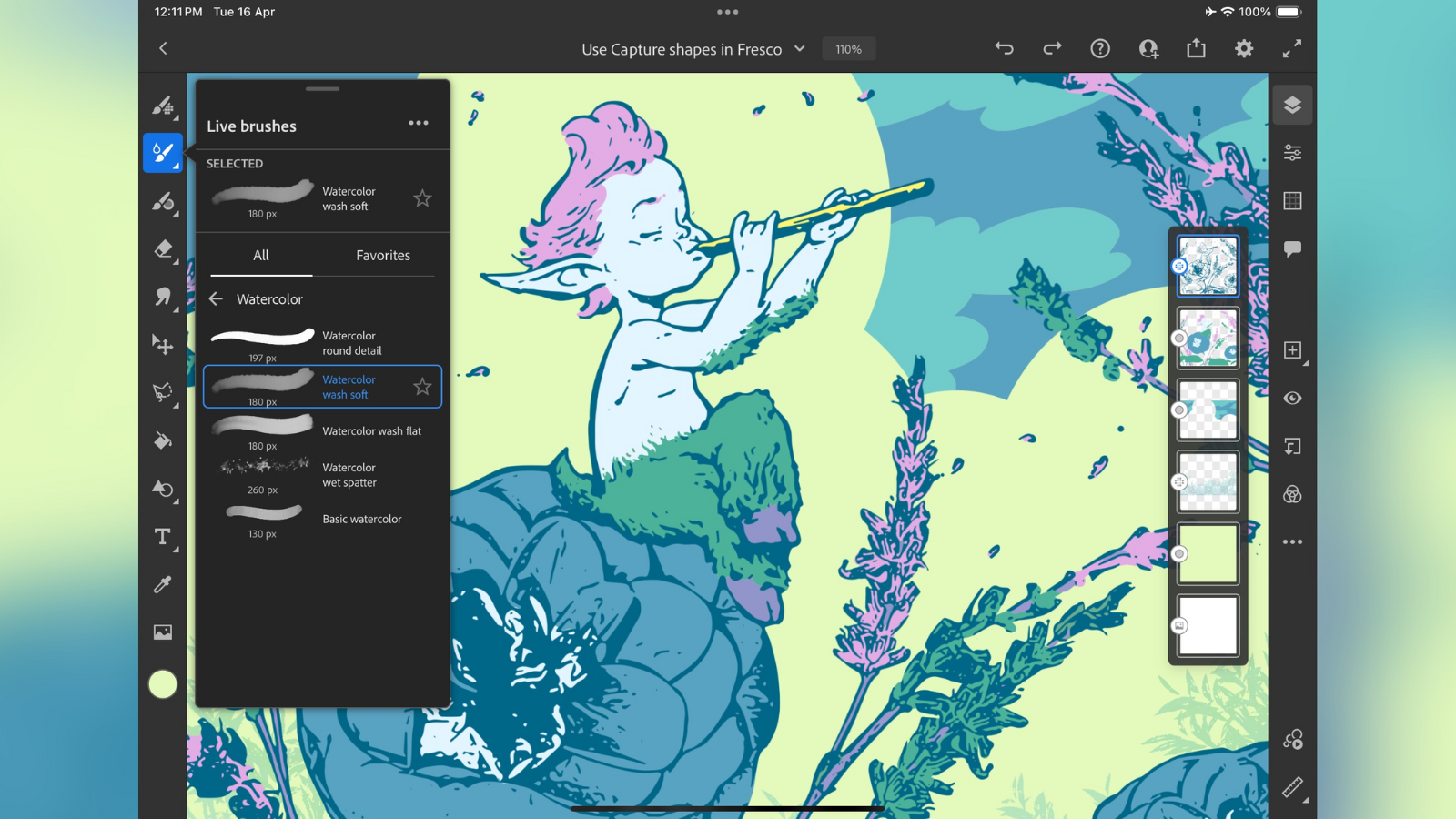Switch to the All brushes tab
The image size is (1456, 819).
261,256
